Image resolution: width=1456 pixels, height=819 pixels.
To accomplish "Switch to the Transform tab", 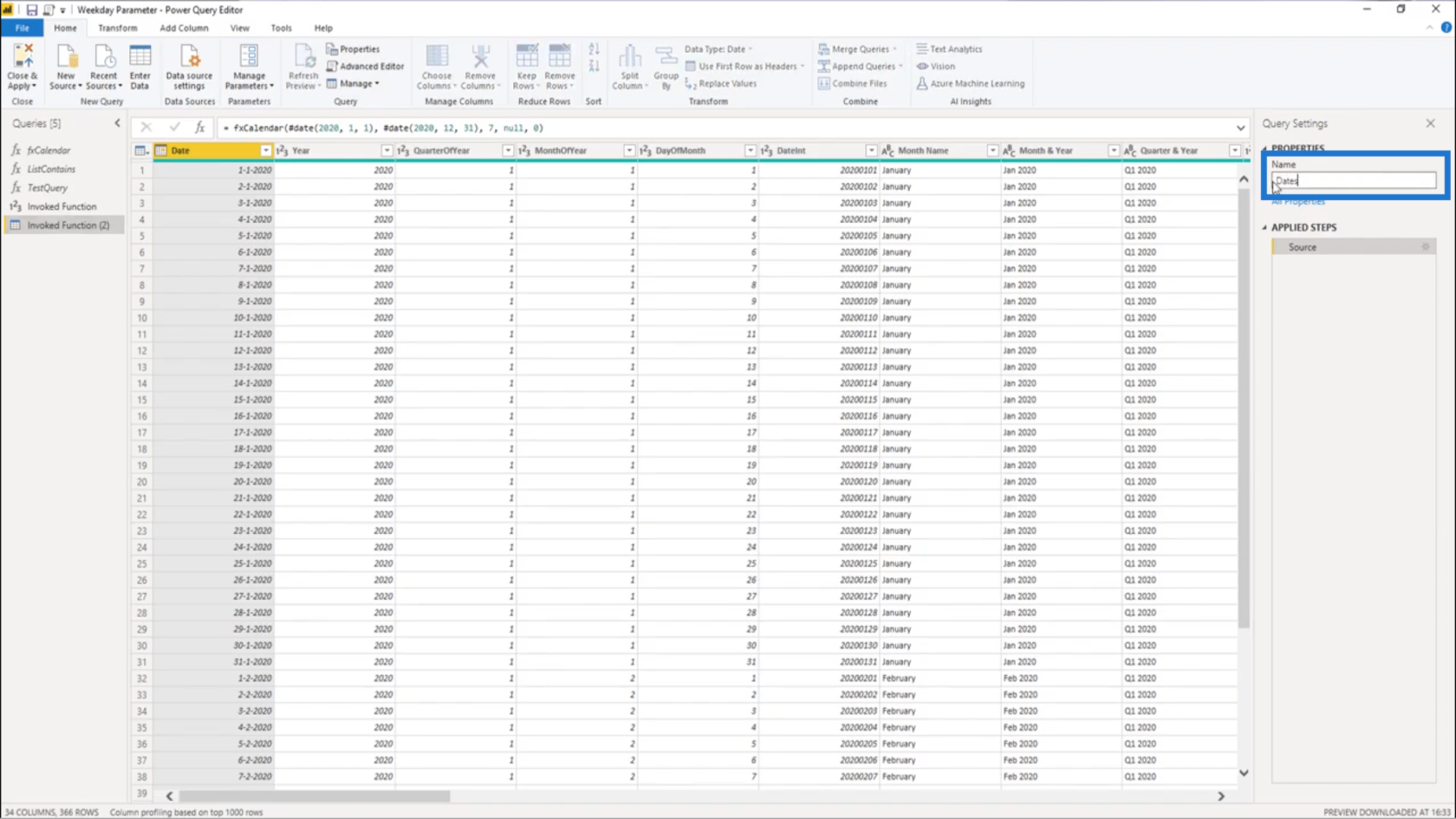I will pyautogui.click(x=117, y=28).
